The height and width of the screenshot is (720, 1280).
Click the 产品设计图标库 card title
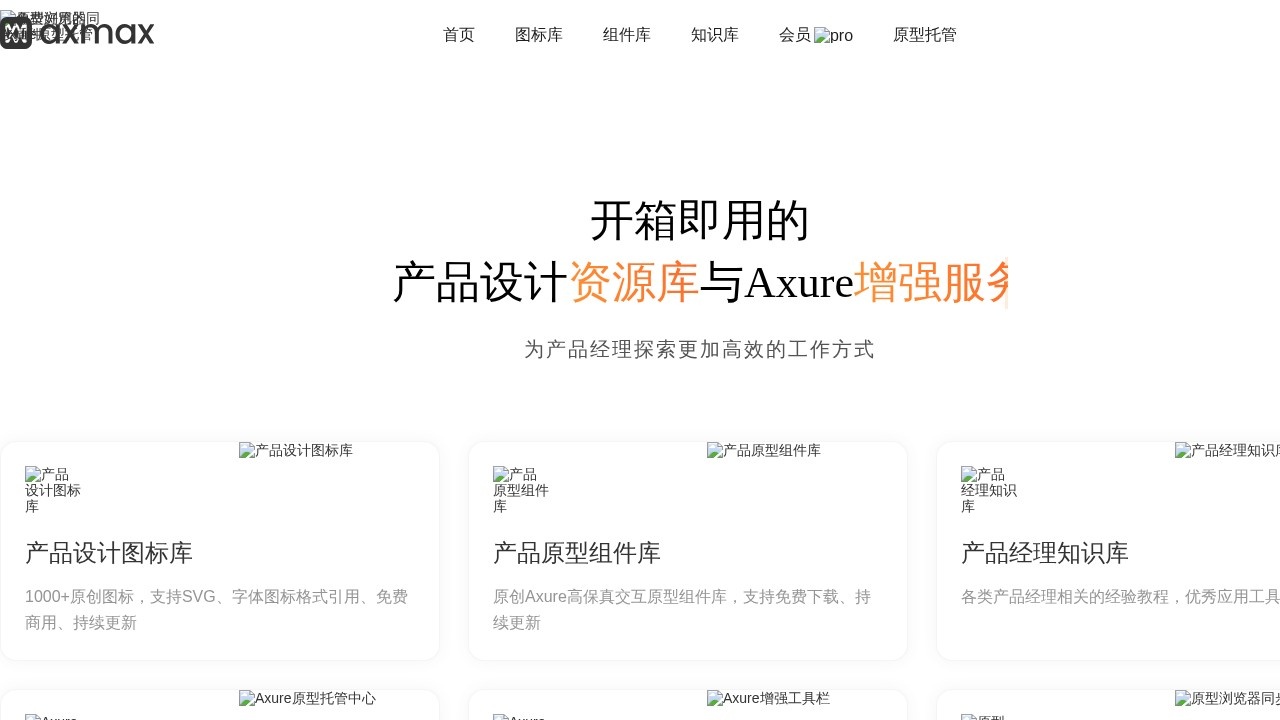(108, 553)
